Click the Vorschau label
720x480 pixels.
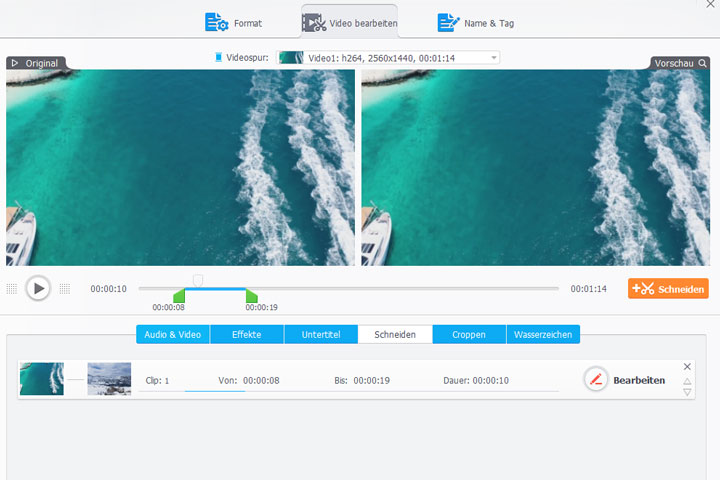coord(674,63)
